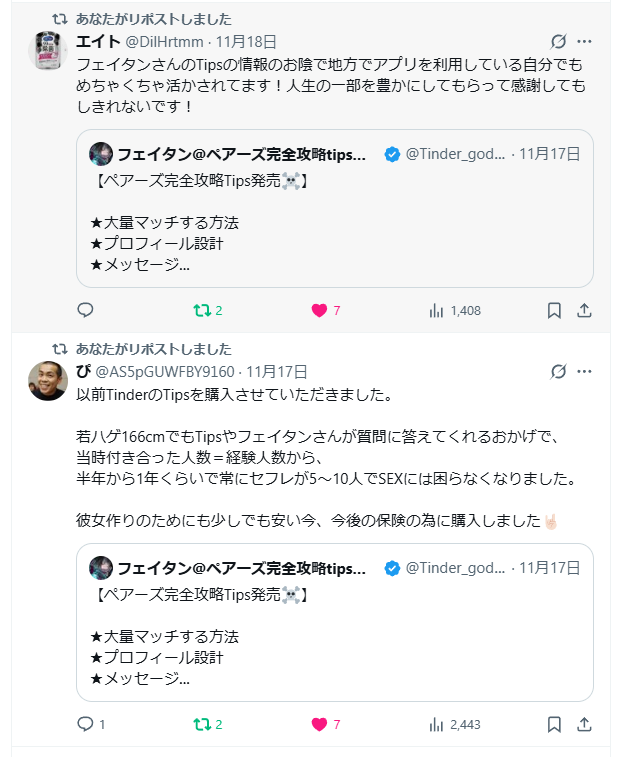Bookmark エイト's post
Viewport: 620px width, 757px height.
click(554, 310)
